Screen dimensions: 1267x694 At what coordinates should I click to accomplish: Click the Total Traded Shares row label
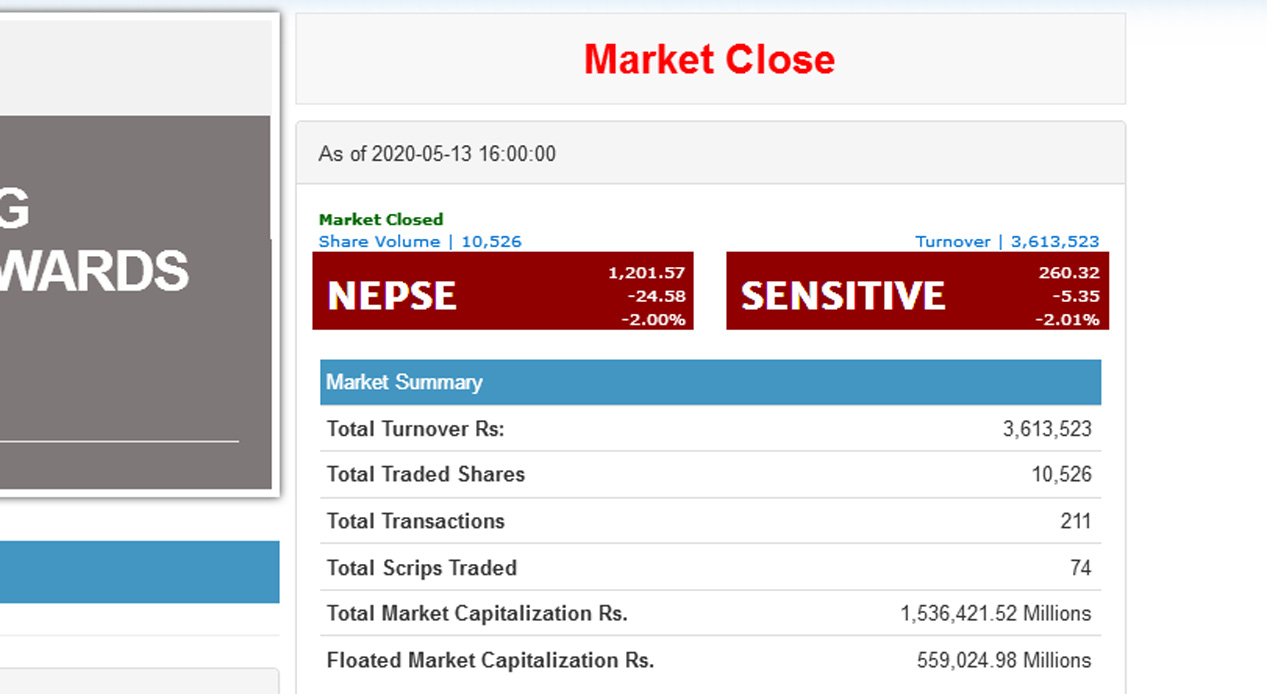[x=426, y=475]
